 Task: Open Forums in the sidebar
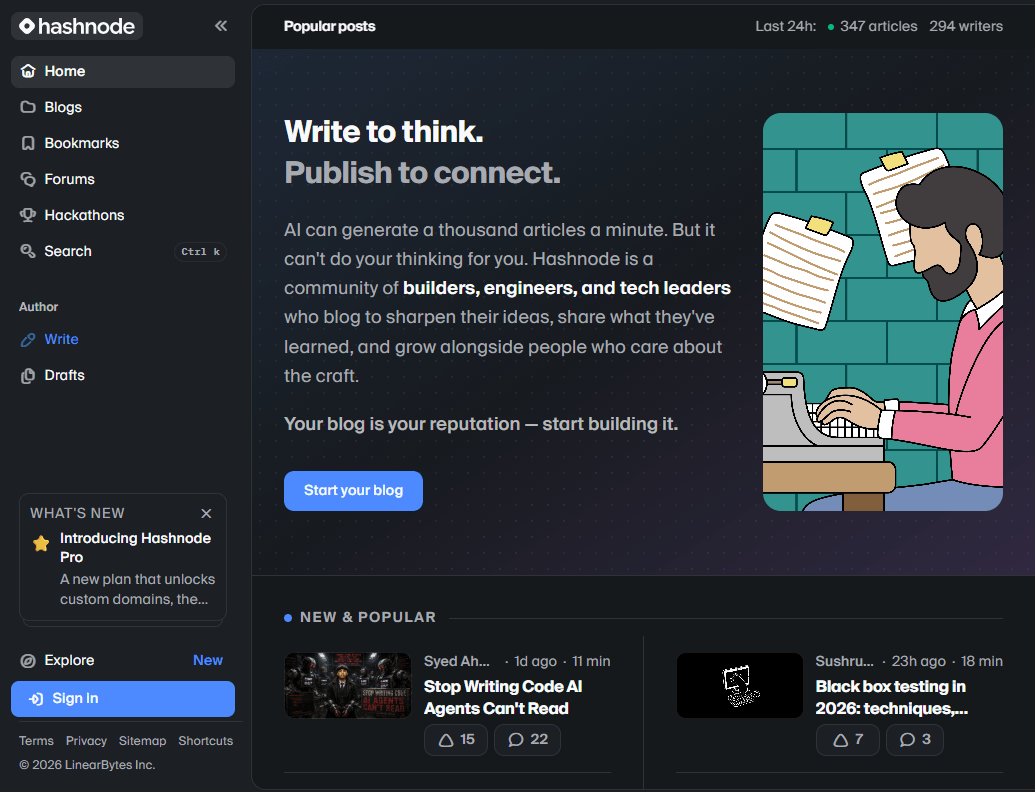(123, 179)
